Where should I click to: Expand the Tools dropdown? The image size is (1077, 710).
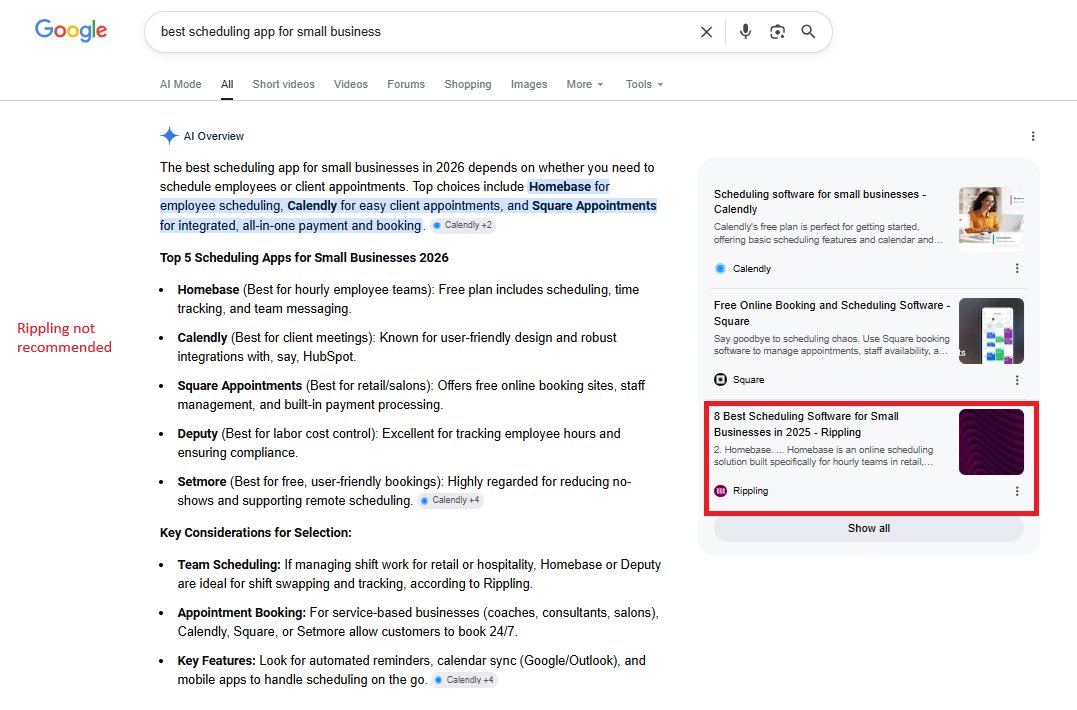pos(644,84)
